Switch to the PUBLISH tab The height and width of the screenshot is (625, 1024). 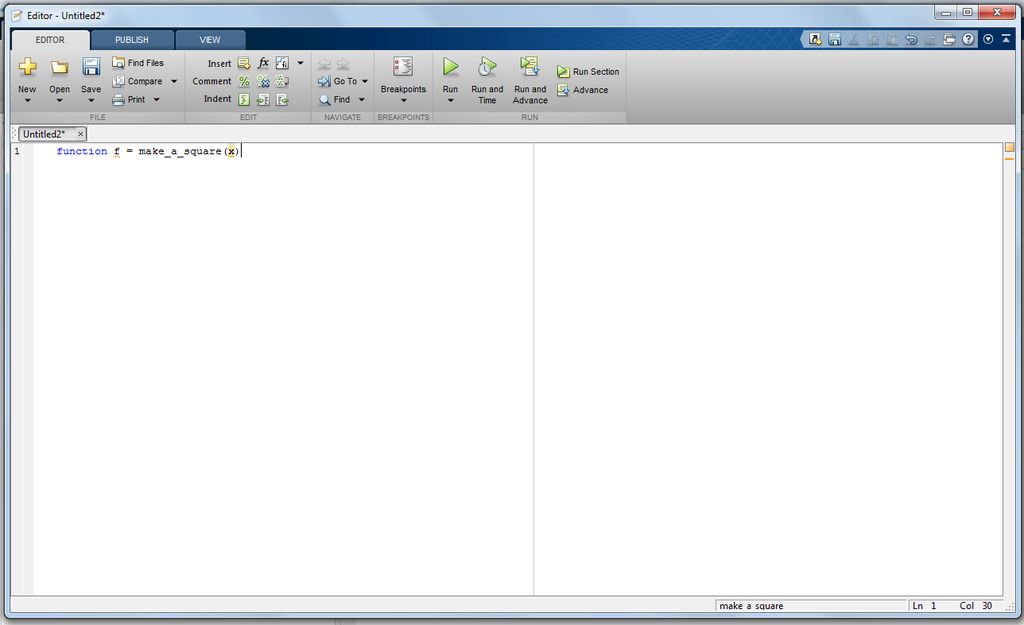coord(132,40)
